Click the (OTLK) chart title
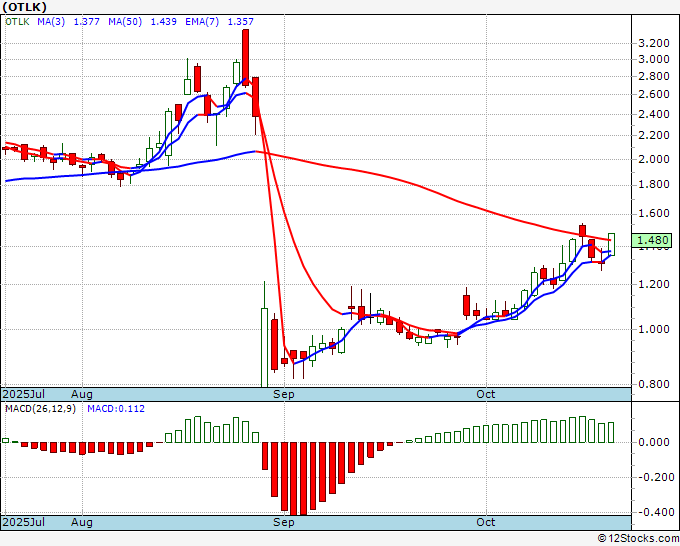 [x=24, y=7]
